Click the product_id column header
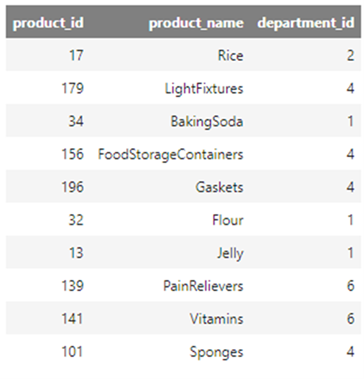 click(48, 23)
